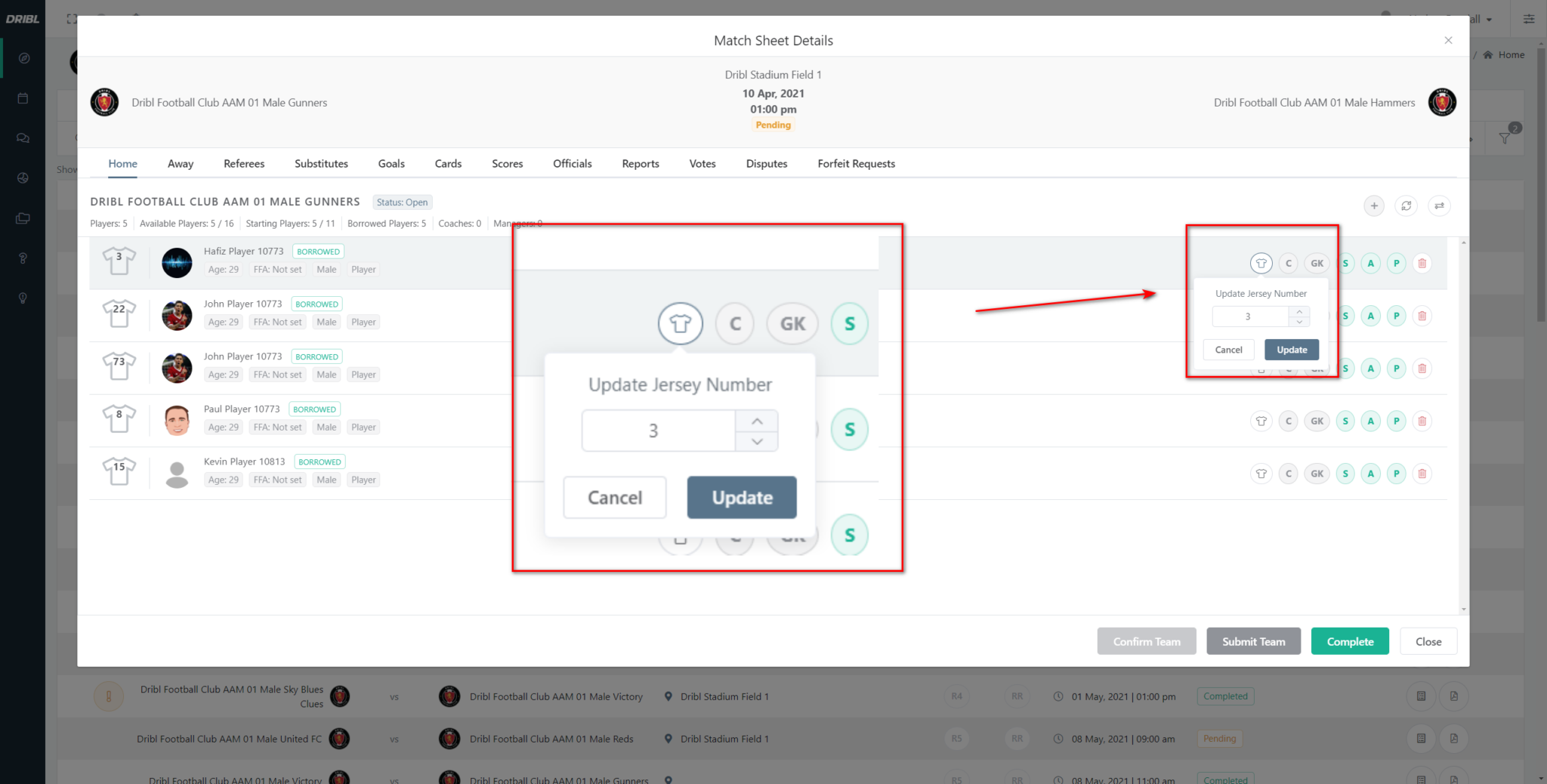
Task: Toggle captain C for Kevin Player 10813
Action: (1288, 474)
